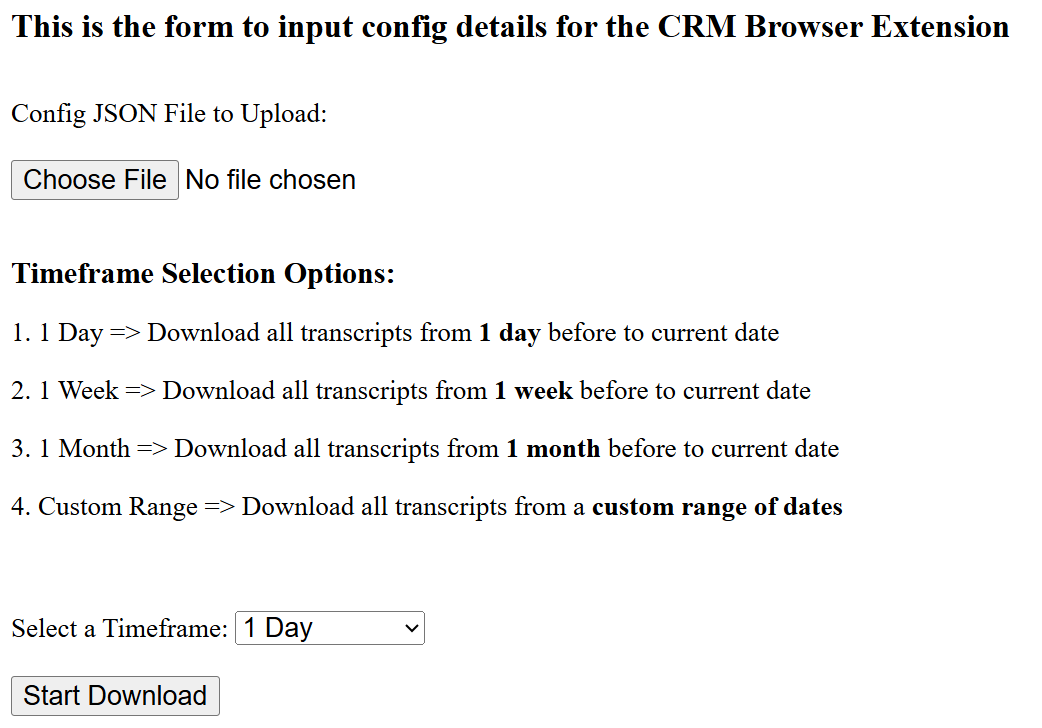Viewport: 1042px width, 728px height.
Task: Click 'before to current date' in the 1 Month line
Action: [x=723, y=449]
